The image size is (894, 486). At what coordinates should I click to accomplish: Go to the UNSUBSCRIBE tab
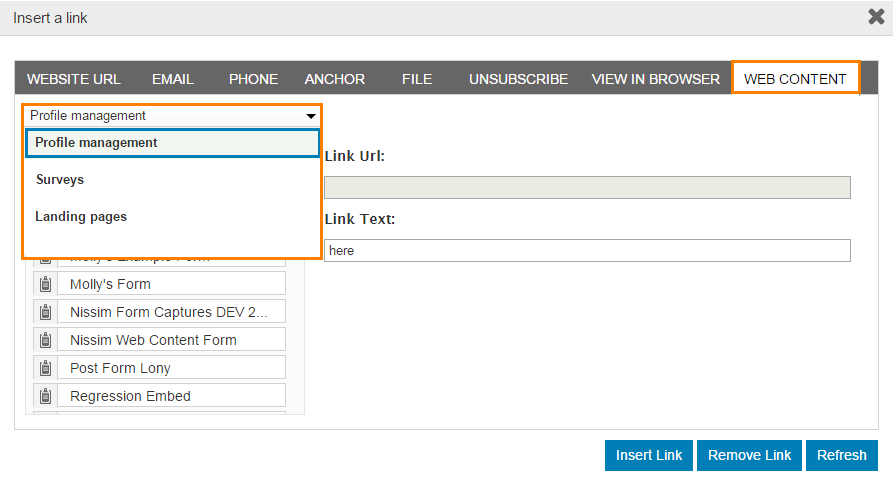tap(518, 79)
